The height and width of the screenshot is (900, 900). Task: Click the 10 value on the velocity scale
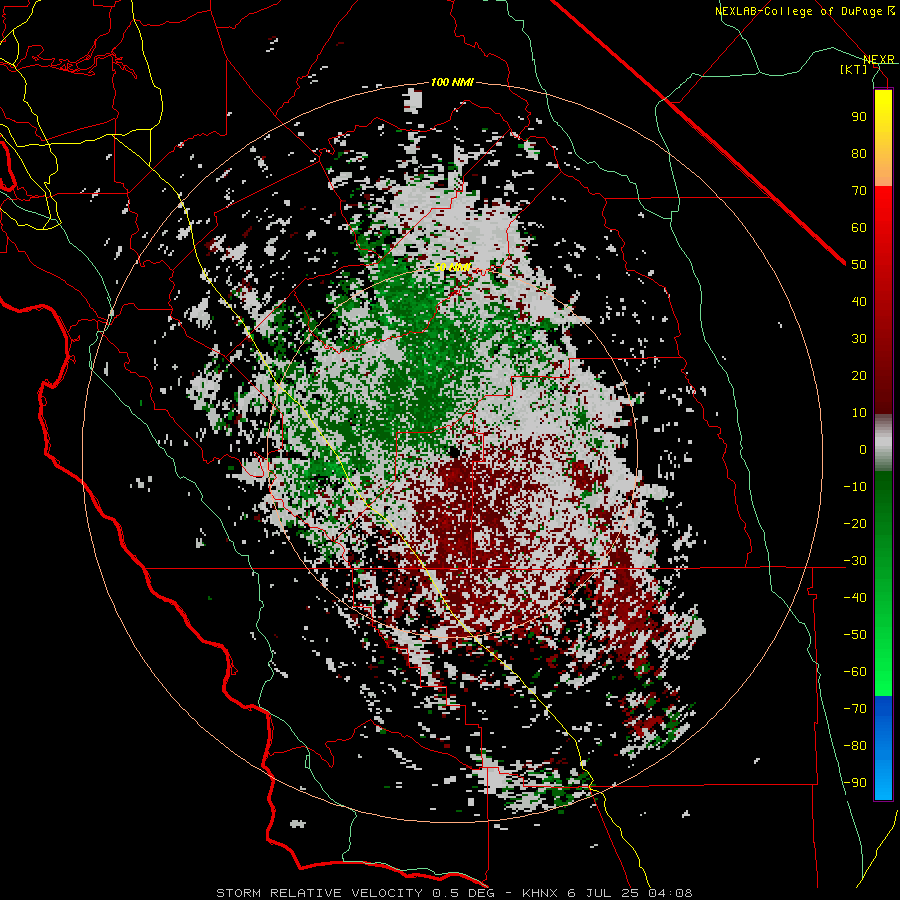pos(859,413)
